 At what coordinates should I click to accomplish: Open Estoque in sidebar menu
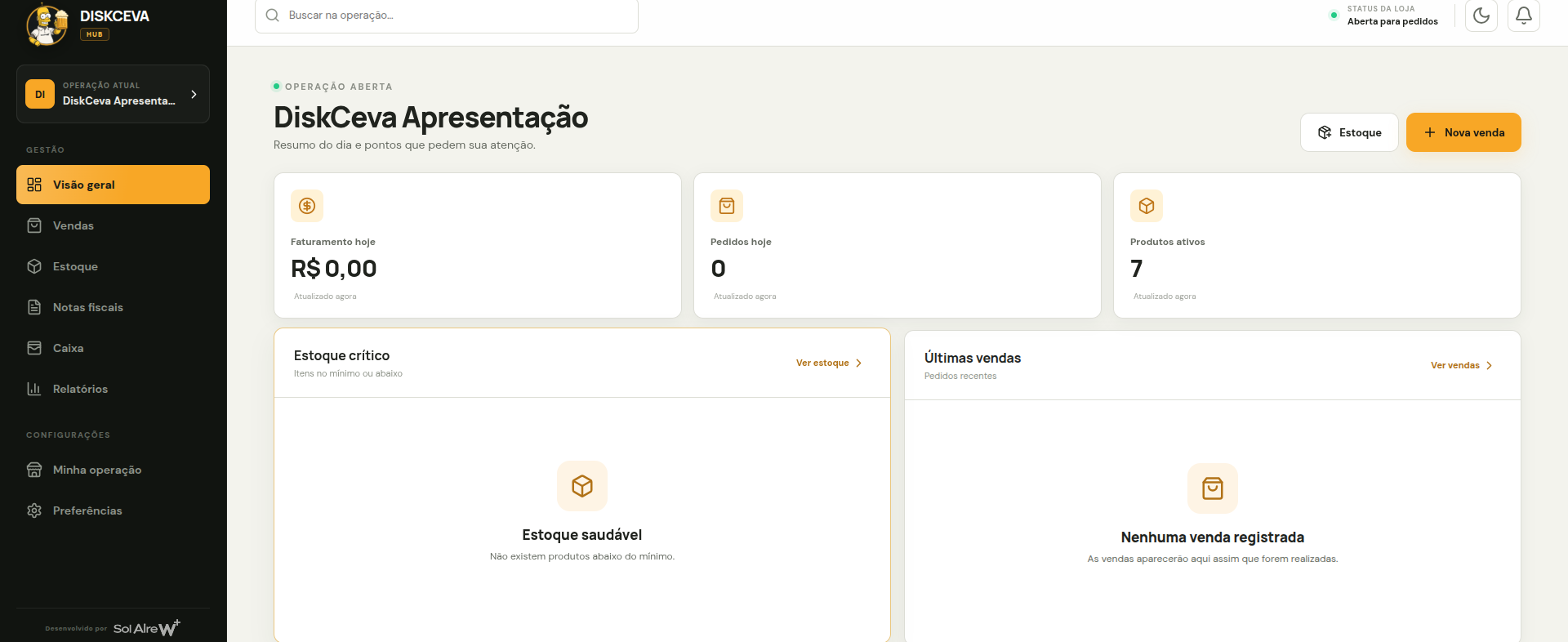pos(113,266)
